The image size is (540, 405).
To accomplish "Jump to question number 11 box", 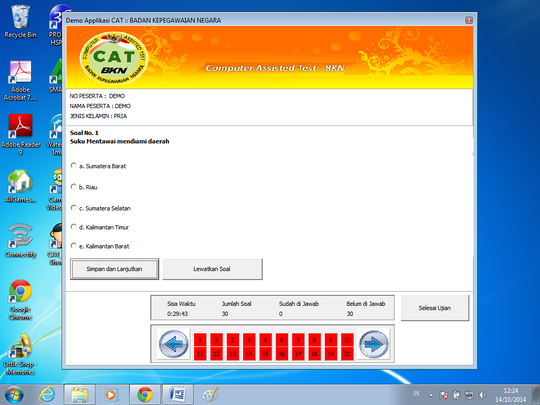I will pyautogui.click(x=200, y=354).
